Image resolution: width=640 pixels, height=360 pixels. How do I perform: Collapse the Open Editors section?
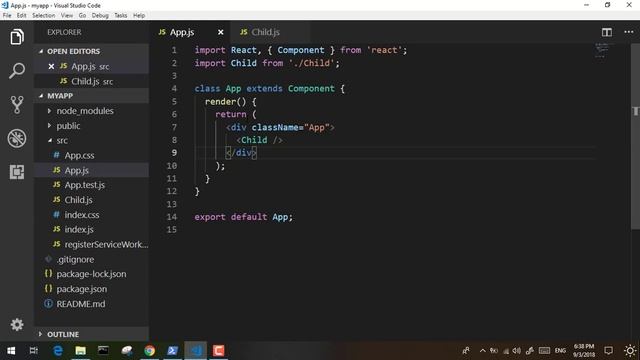point(91,51)
